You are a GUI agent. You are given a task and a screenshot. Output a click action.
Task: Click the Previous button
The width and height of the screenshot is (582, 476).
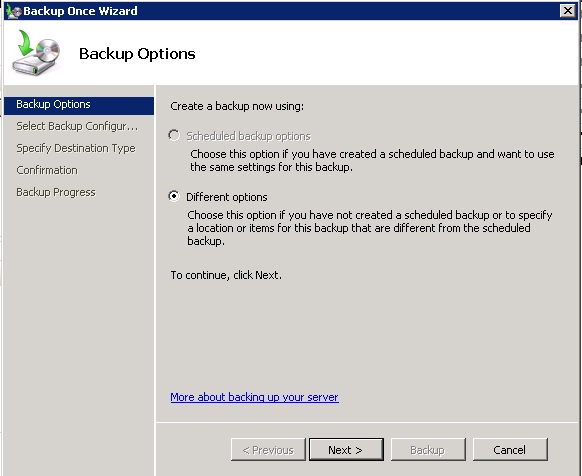click(268, 449)
